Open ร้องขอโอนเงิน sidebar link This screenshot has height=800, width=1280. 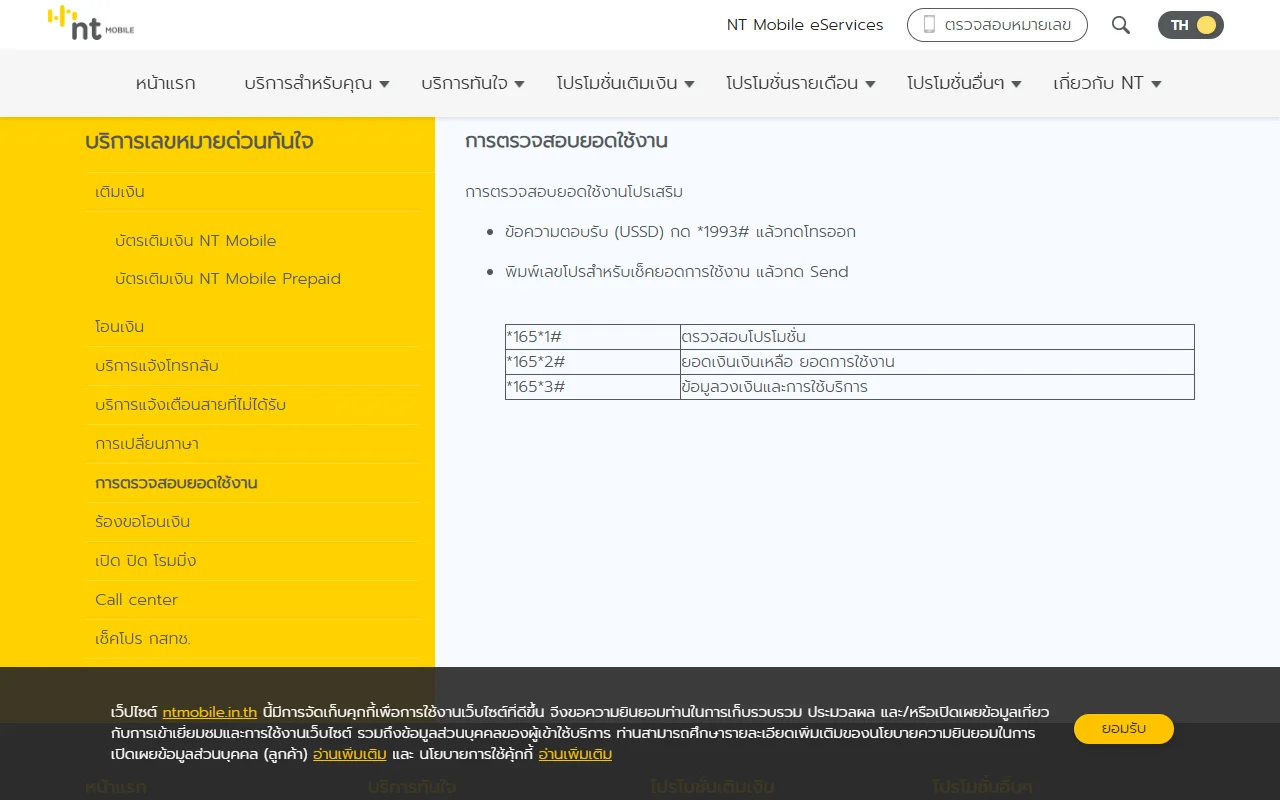143,522
